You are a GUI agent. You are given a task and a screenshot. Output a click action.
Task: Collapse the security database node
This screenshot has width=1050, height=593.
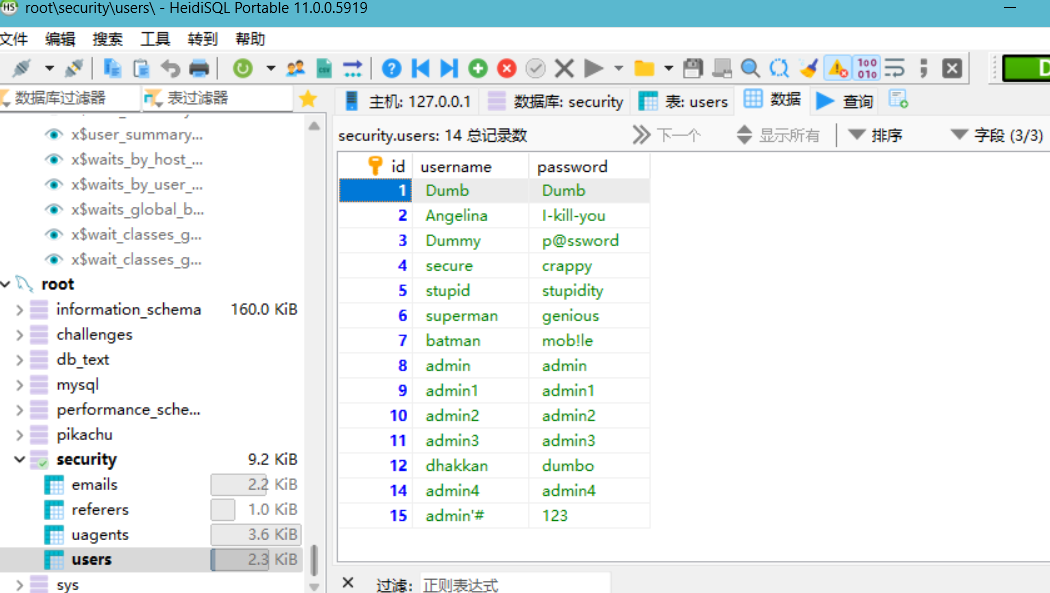19,460
